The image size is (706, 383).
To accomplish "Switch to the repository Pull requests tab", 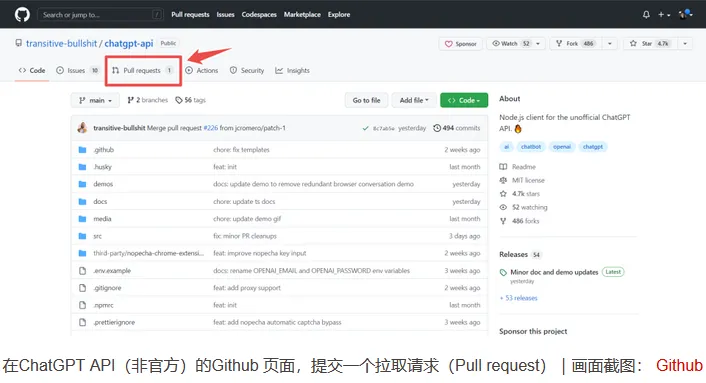I will [142, 70].
